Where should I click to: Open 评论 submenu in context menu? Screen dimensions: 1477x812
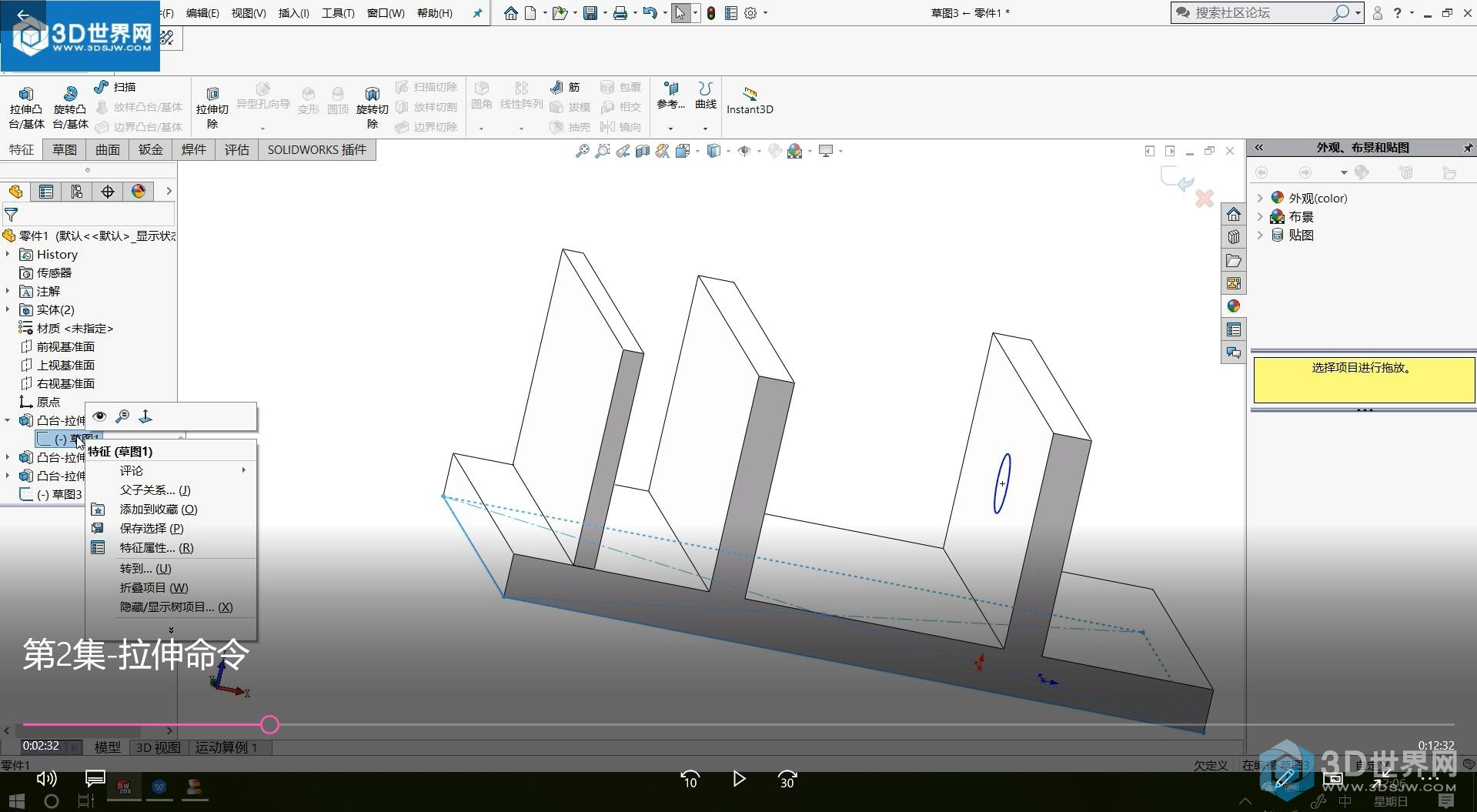click(171, 470)
